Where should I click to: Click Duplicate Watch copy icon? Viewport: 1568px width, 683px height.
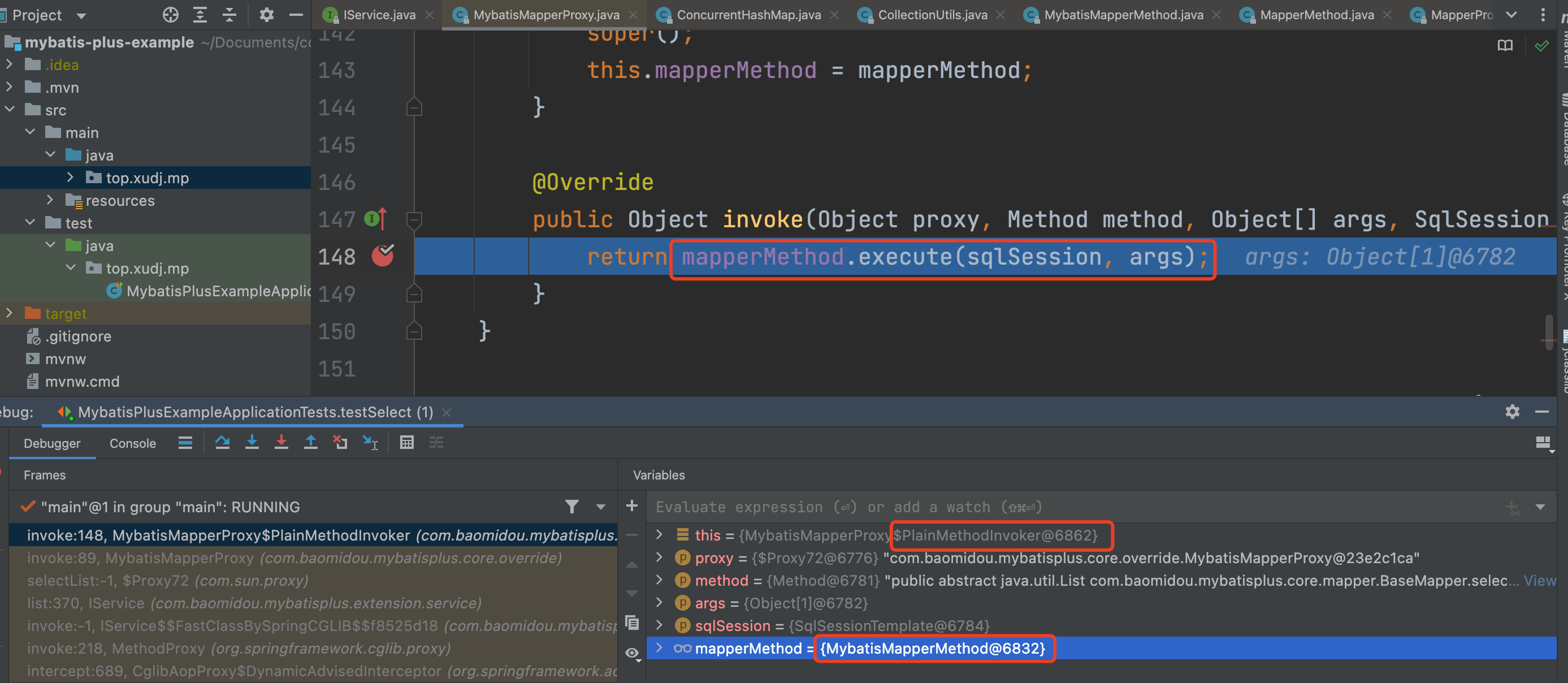click(632, 622)
